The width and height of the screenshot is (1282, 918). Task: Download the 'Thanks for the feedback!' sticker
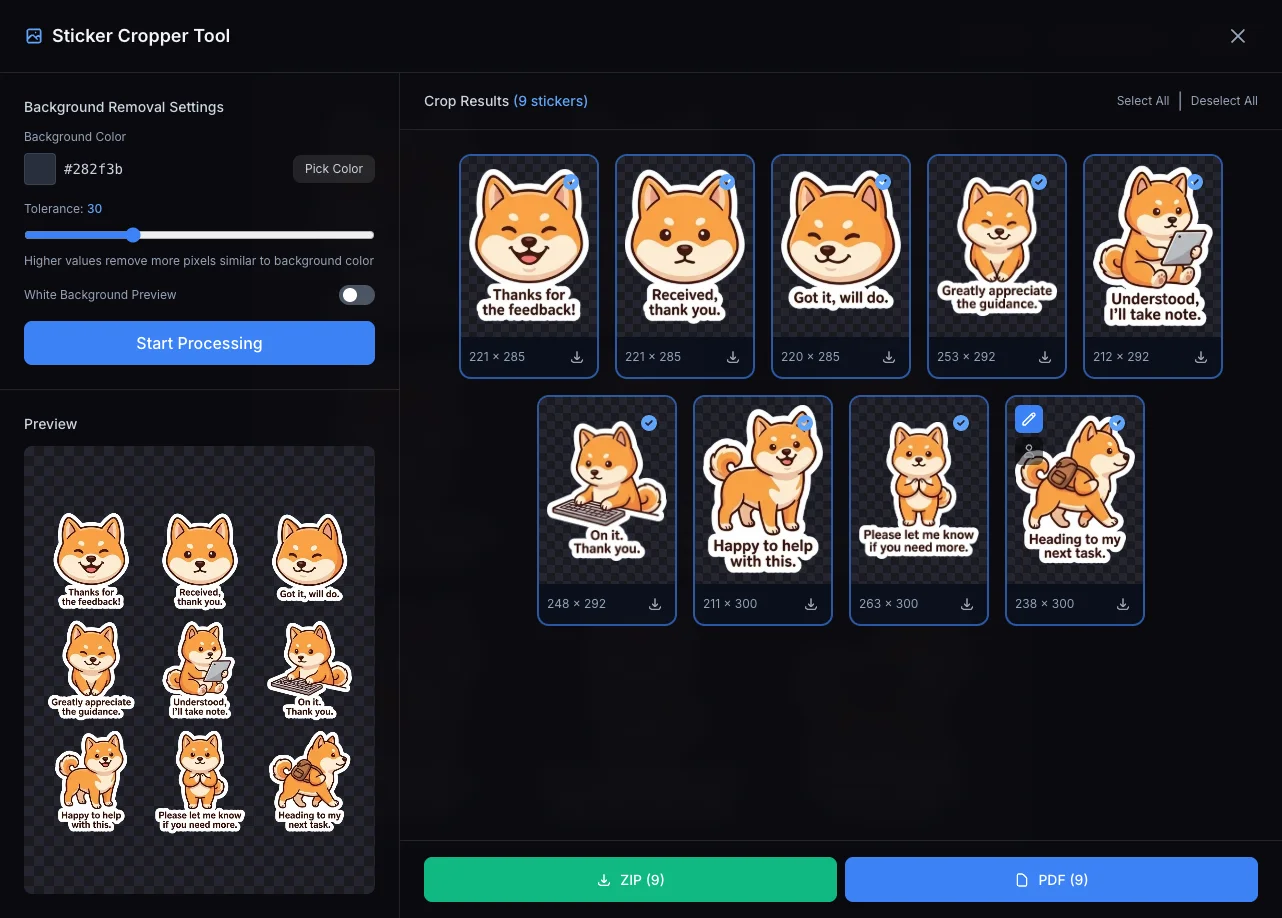(x=577, y=357)
